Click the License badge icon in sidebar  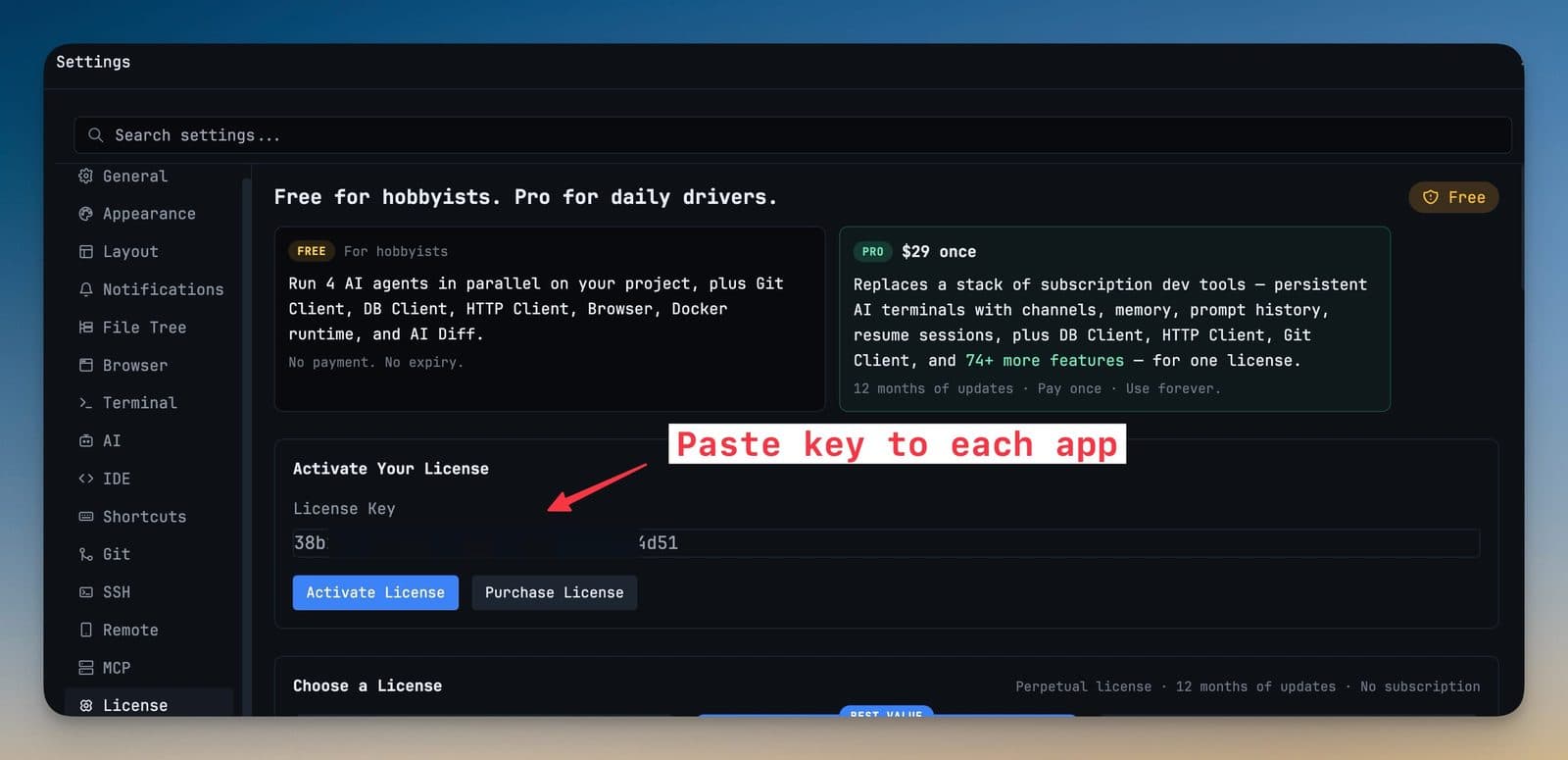(86, 705)
